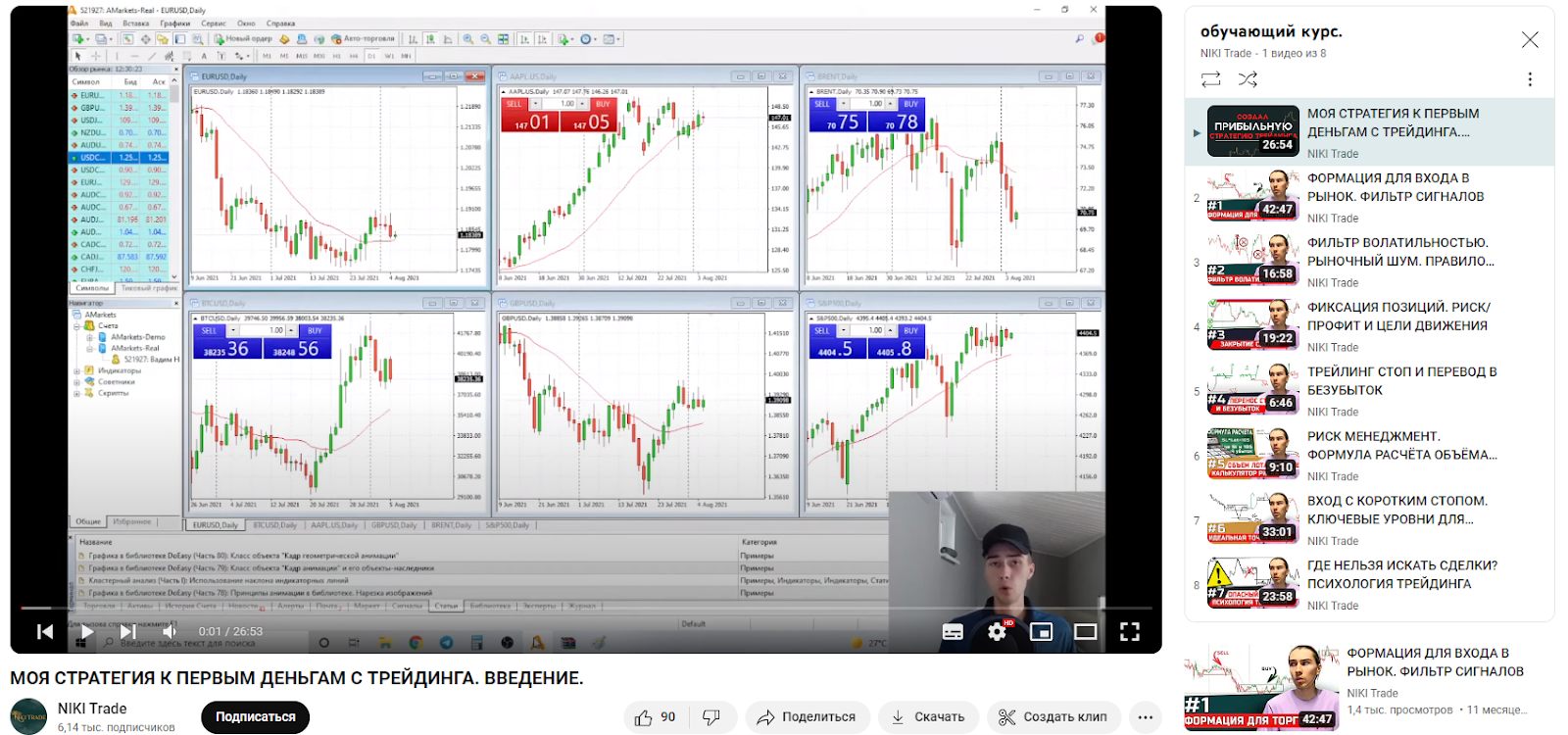Image resolution: width=1568 pixels, height=735 pixels.
Task: Toggle subtitles on the player
Action: (x=953, y=632)
